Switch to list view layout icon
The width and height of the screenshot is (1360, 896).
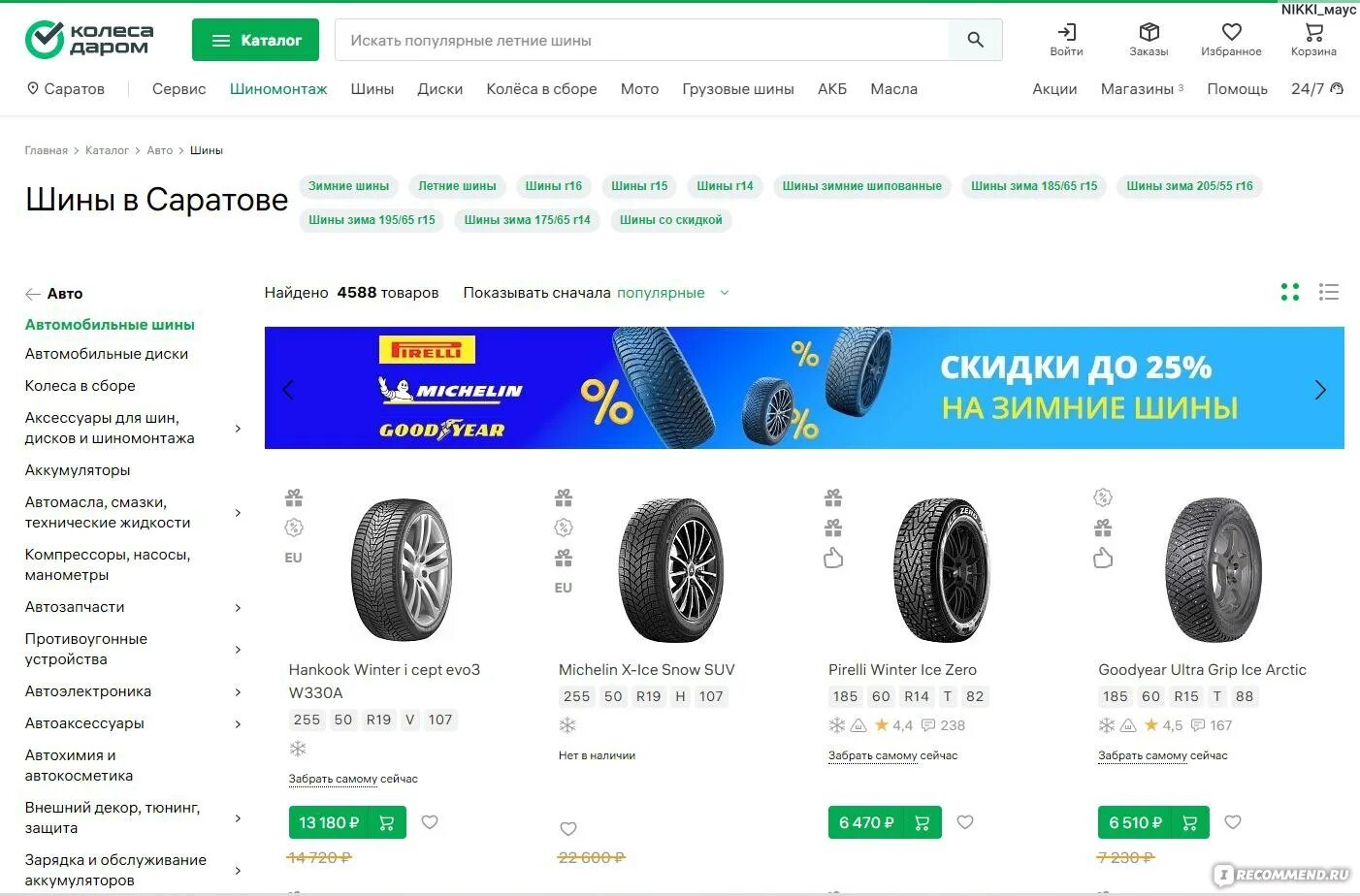[1328, 292]
